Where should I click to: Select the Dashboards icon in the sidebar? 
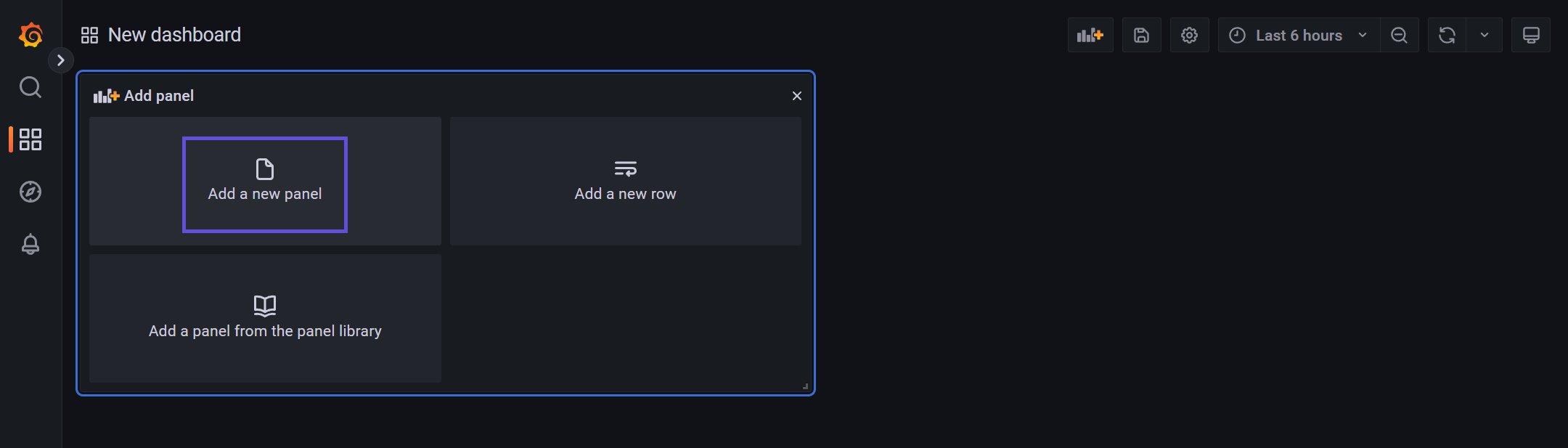30,139
